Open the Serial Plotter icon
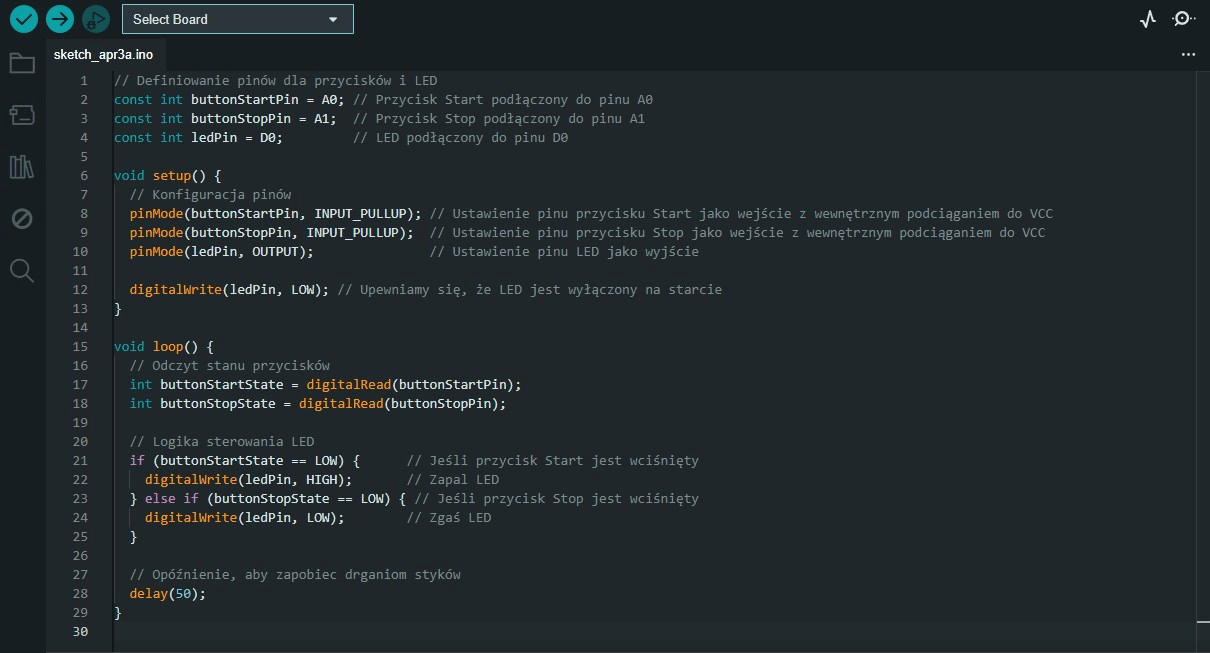The height and width of the screenshot is (653, 1210). 1148,18
